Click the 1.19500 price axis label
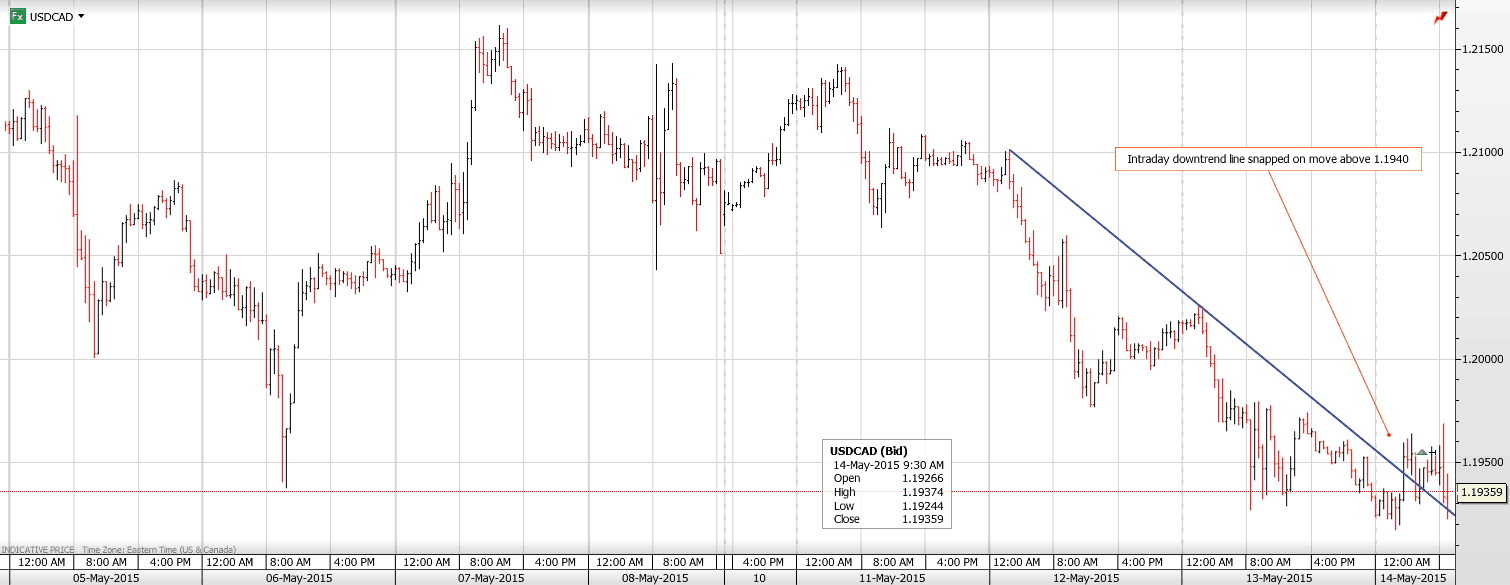This screenshot has width=1510, height=585. coord(1484,462)
